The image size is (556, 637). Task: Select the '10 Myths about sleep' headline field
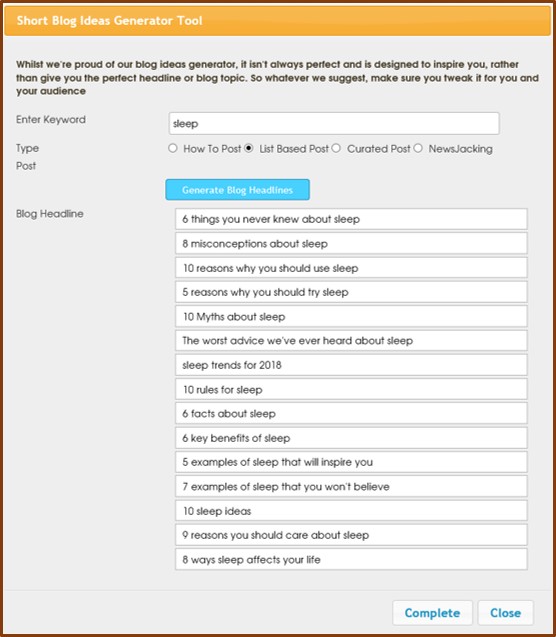[x=351, y=316]
